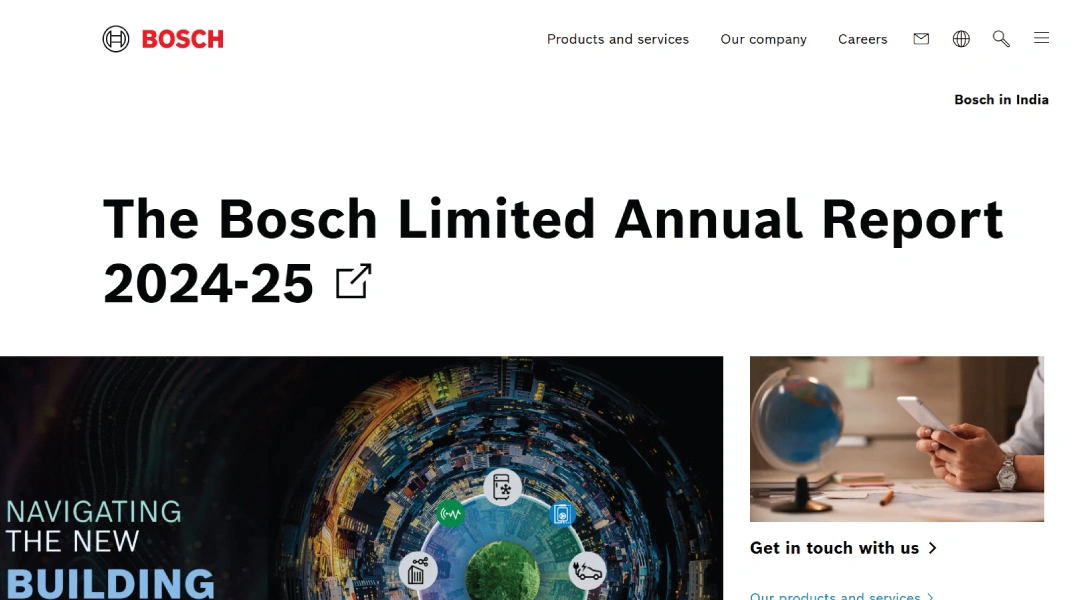Open the hamburger menu icon
1080x600 pixels.
[x=1041, y=38]
